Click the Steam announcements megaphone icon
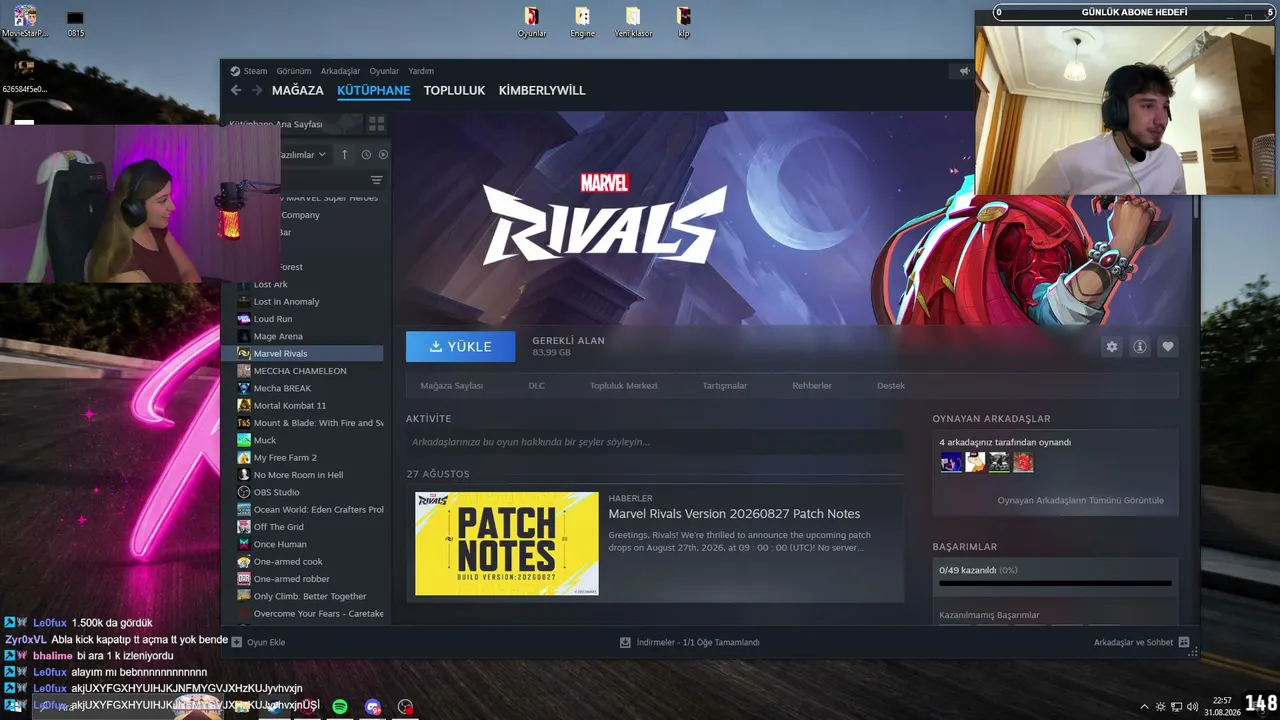 coord(965,71)
